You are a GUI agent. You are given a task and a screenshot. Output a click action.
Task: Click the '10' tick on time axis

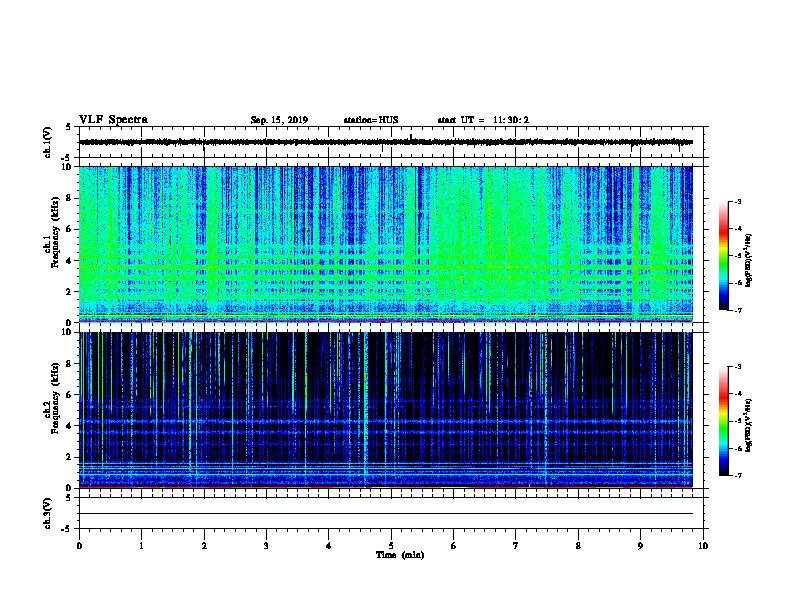pyautogui.click(x=703, y=546)
